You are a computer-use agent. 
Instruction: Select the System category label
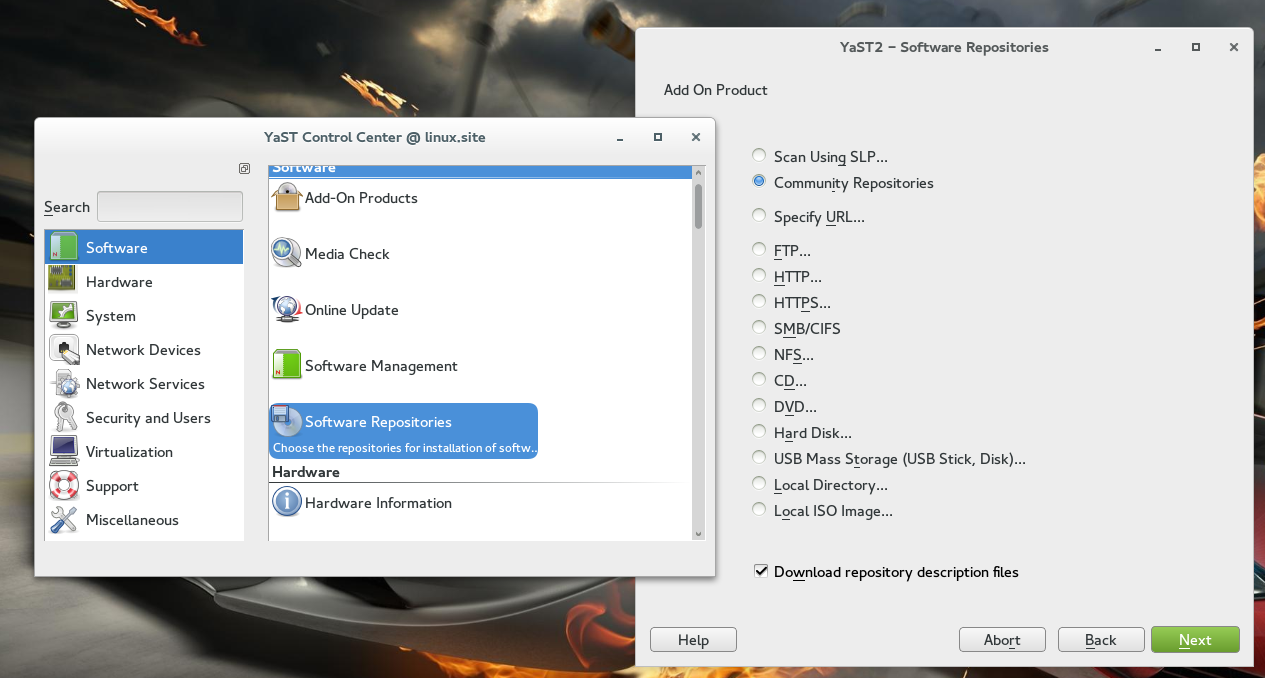coord(111,316)
